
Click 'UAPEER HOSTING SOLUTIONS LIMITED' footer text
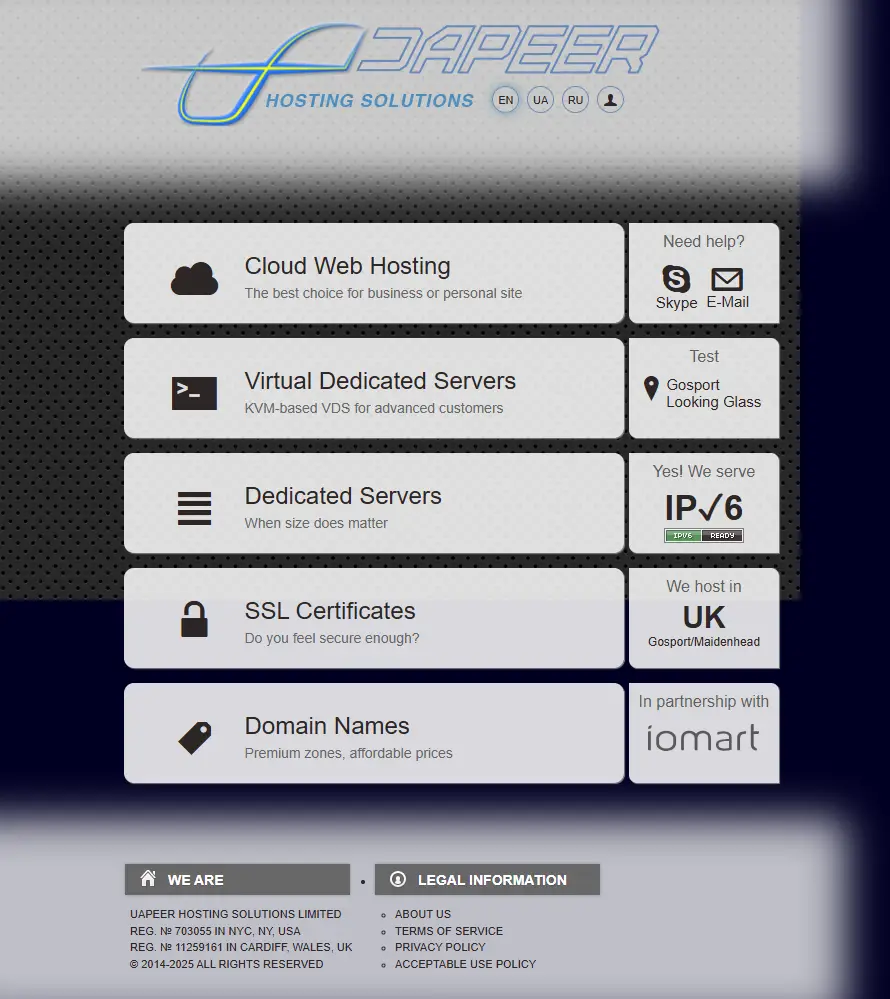coord(236,914)
